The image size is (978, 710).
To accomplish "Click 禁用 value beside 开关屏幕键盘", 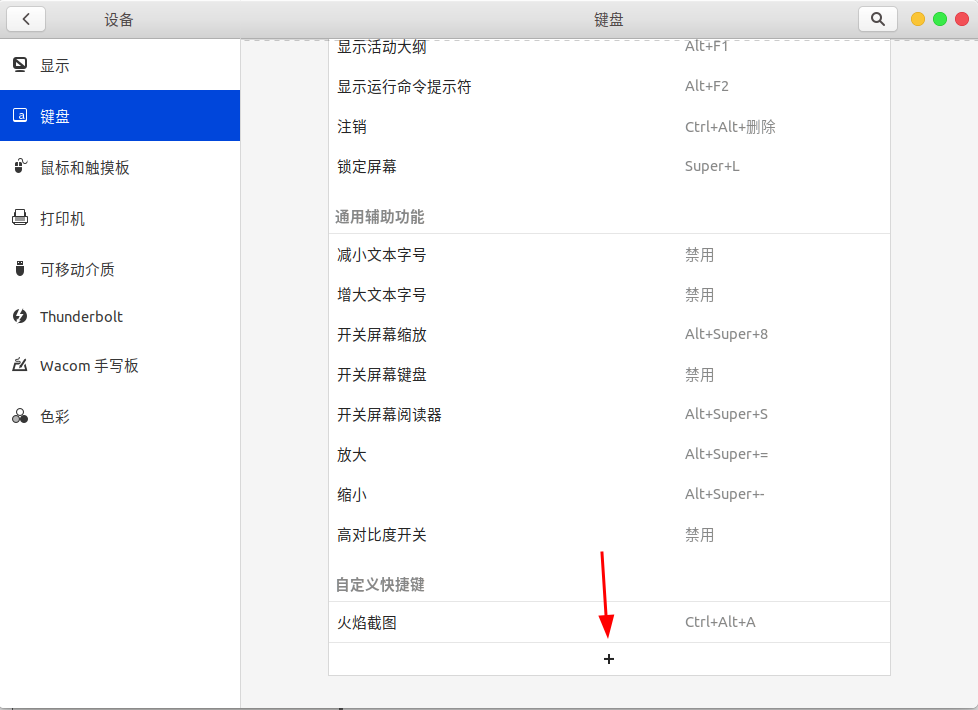I will [x=699, y=374].
